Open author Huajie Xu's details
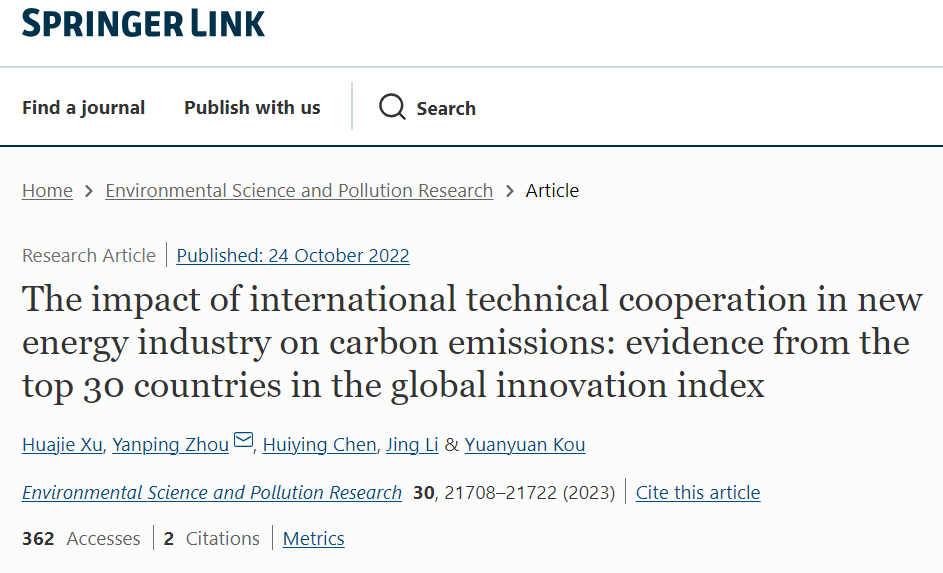Image resolution: width=943 pixels, height=573 pixels. (x=62, y=445)
